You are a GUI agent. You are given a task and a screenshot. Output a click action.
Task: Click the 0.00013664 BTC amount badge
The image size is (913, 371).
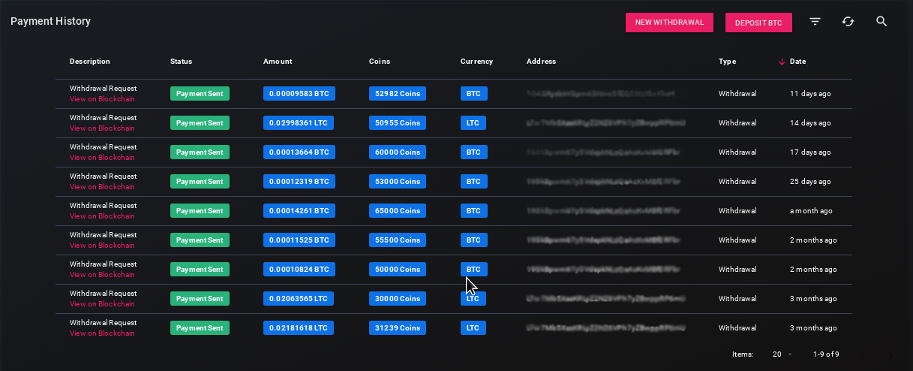pyautogui.click(x=299, y=152)
